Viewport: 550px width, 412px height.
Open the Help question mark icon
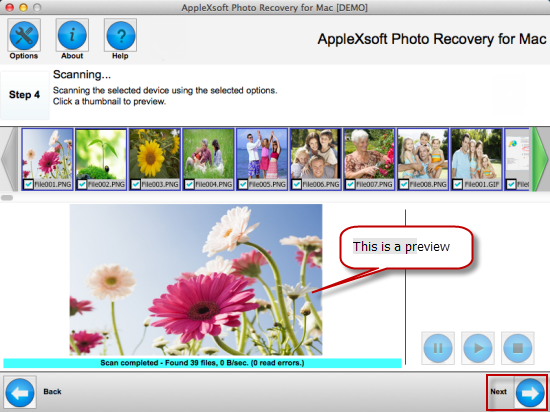coord(120,35)
